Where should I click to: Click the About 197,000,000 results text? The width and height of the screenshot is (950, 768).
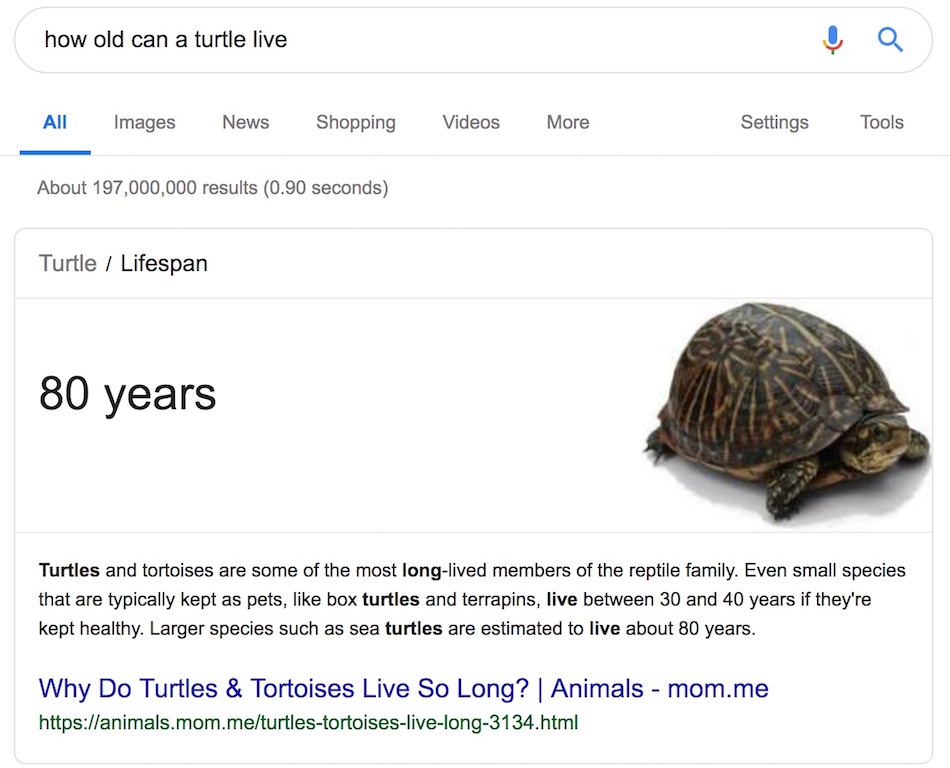(x=213, y=188)
